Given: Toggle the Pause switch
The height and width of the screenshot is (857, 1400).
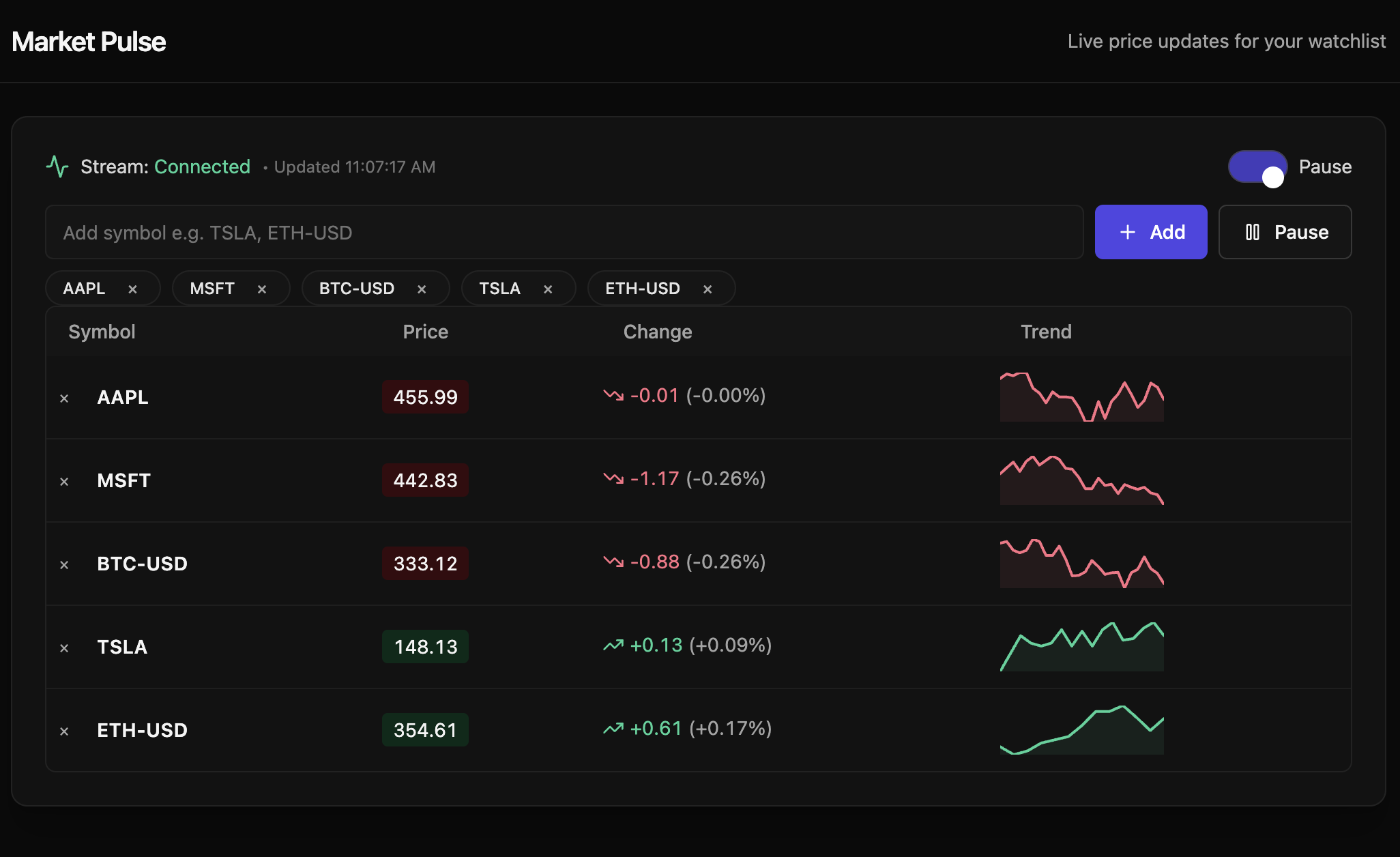Looking at the screenshot, I should point(1257,167).
